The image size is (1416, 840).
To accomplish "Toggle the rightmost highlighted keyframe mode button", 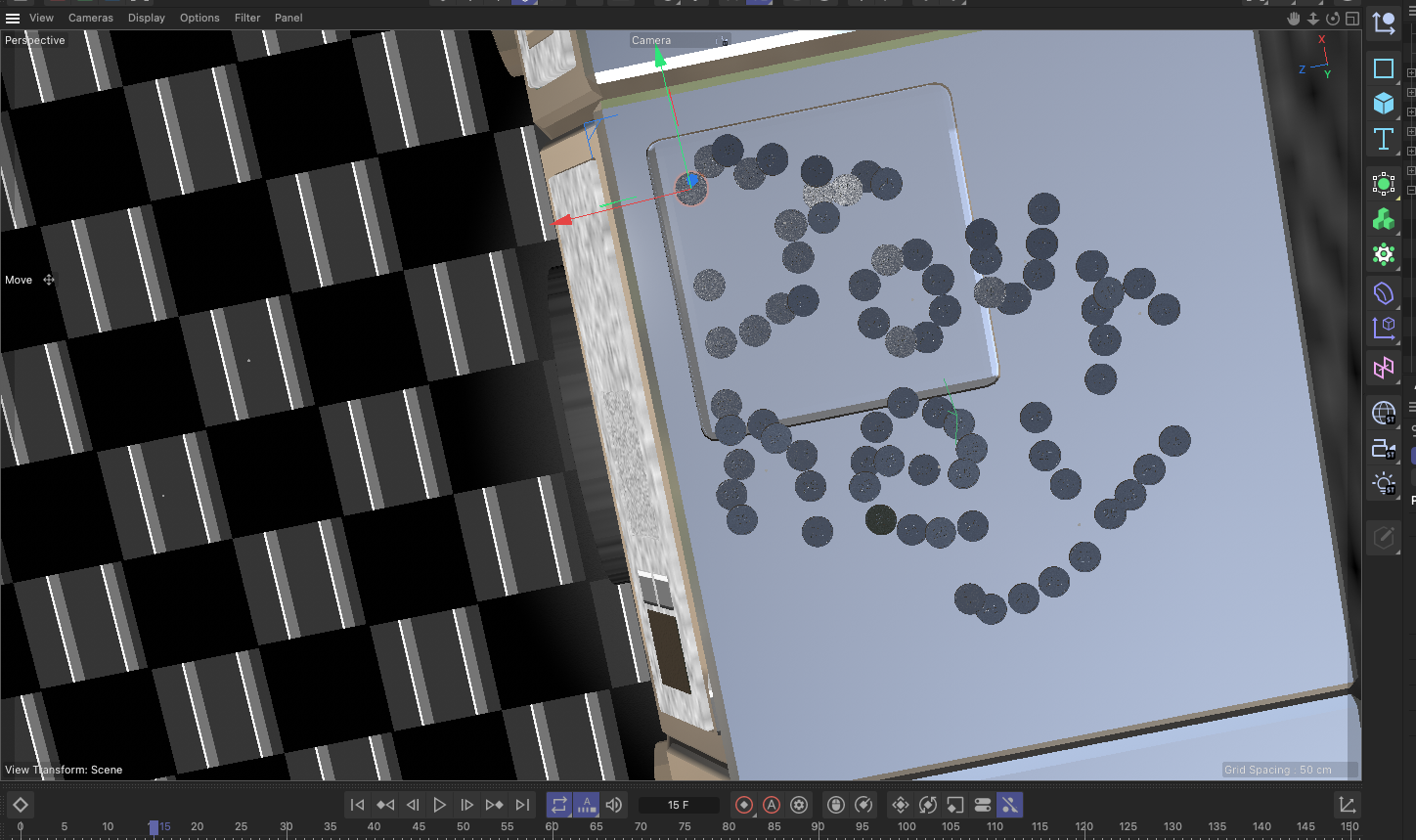I will click(x=1010, y=805).
